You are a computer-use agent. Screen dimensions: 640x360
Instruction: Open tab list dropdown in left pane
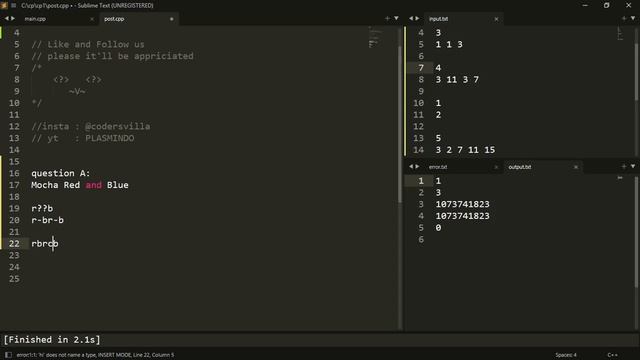tap(396, 18)
